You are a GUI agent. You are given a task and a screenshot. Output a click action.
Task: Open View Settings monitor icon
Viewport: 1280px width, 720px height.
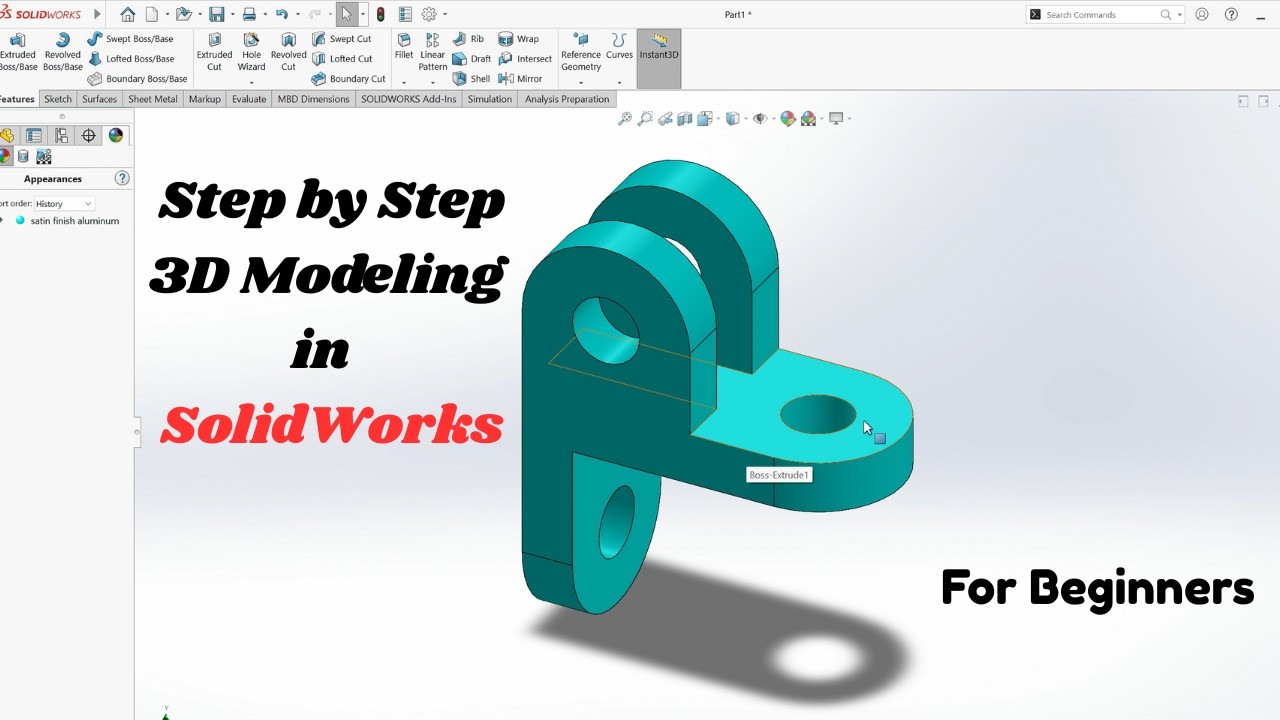click(837, 119)
